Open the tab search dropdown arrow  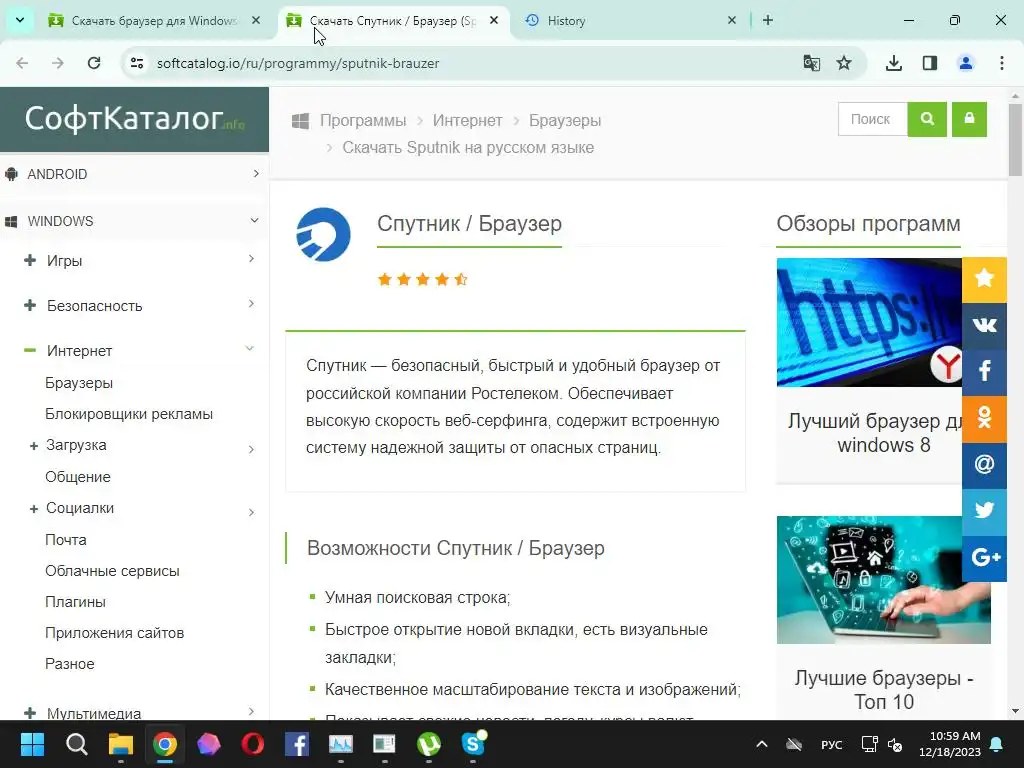[x=20, y=20]
